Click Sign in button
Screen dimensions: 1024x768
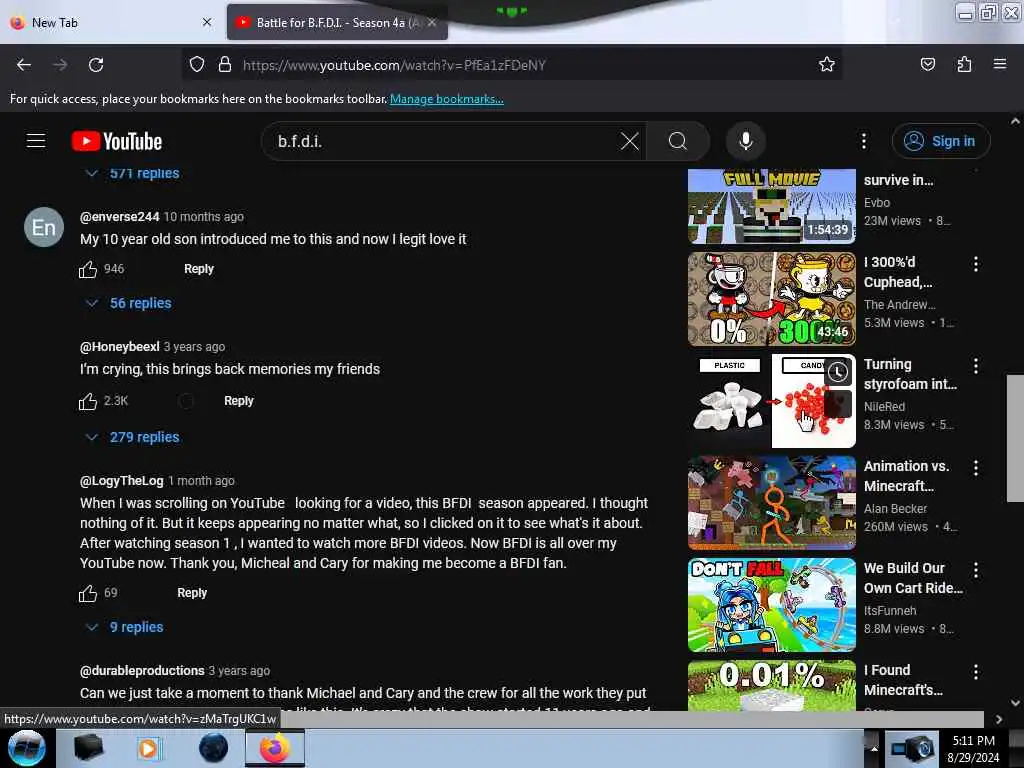(x=941, y=141)
